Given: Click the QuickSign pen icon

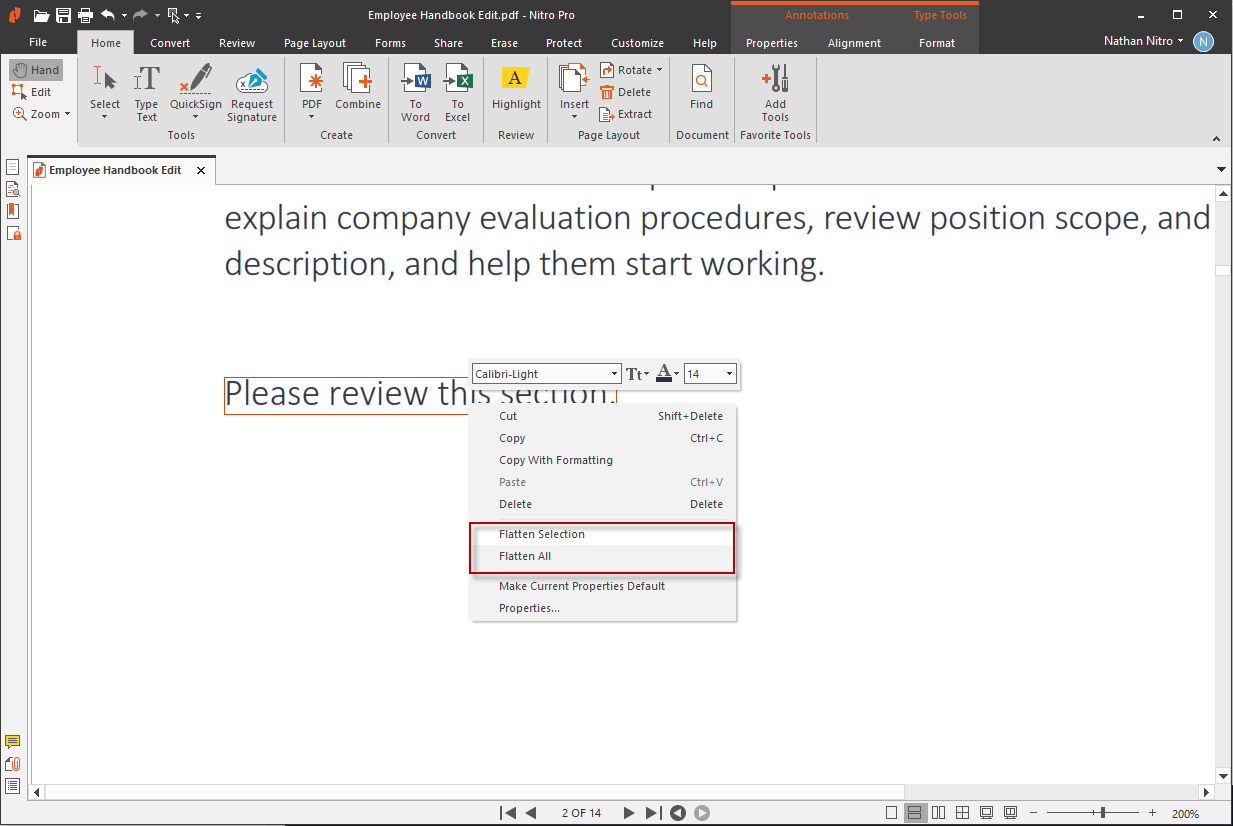Looking at the screenshot, I should (x=195, y=80).
